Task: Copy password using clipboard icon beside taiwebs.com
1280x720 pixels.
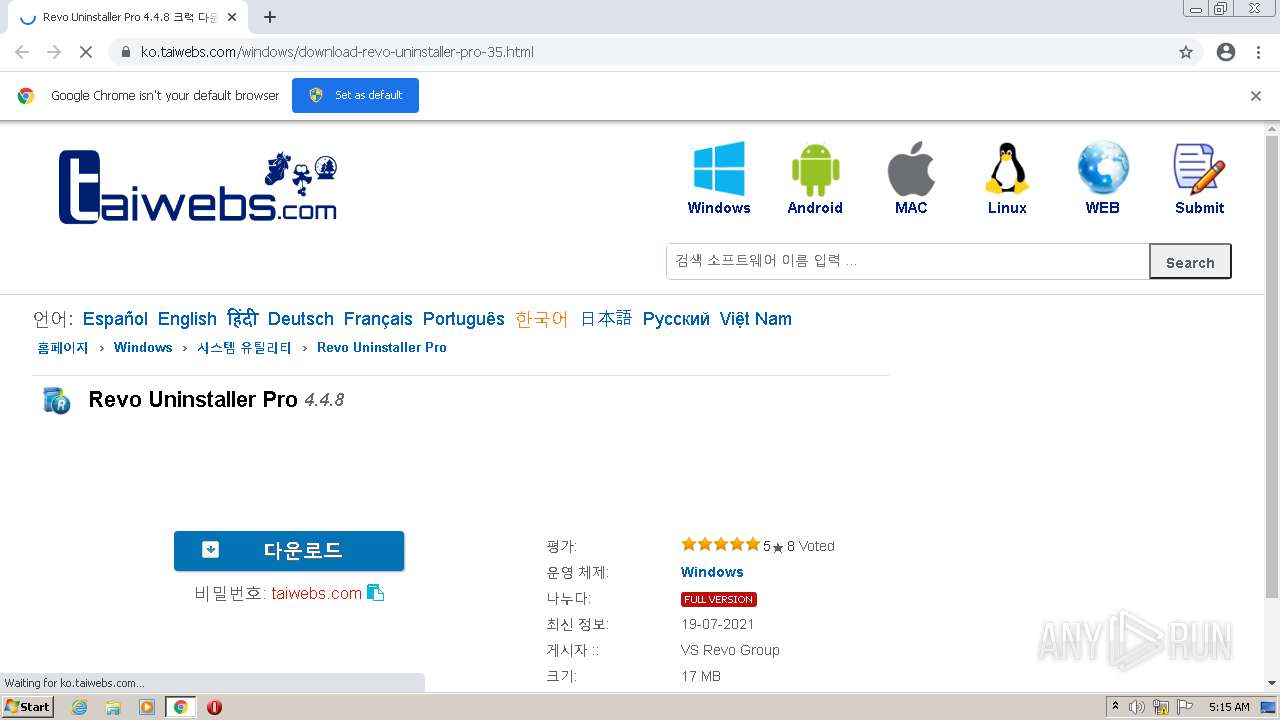Action: pos(375,593)
